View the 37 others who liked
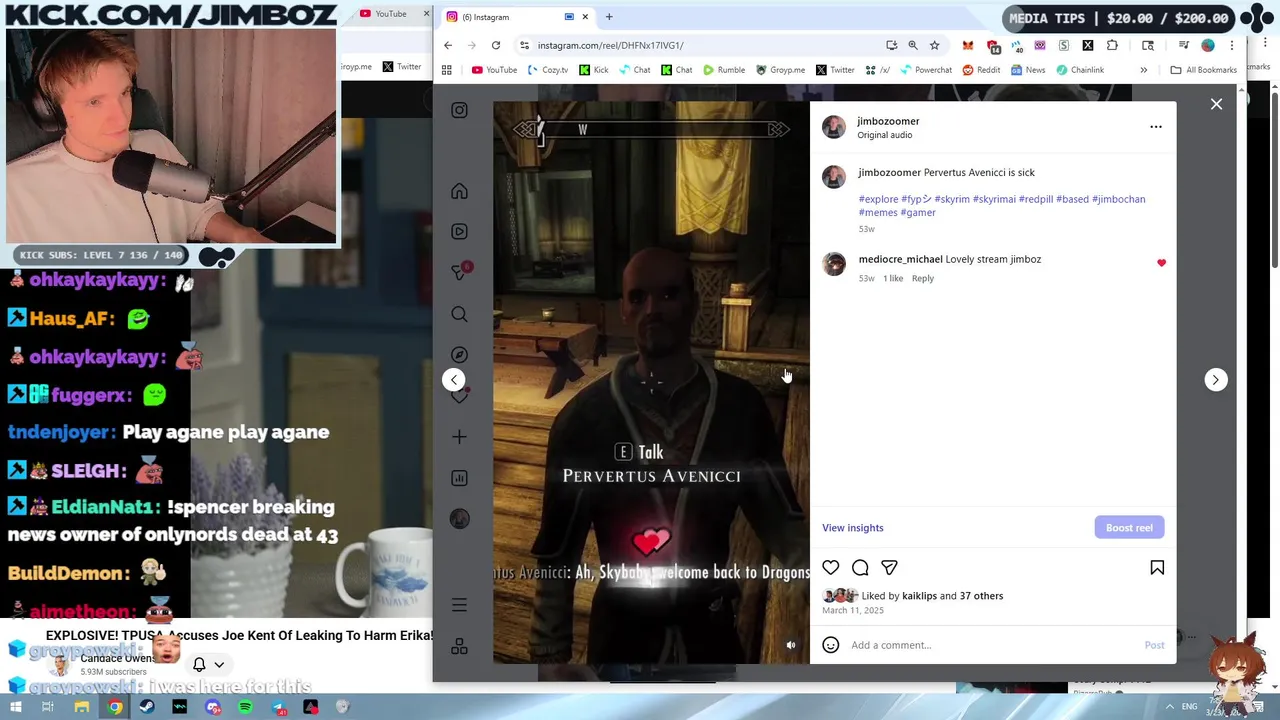This screenshot has height=720, width=1280. tap(981, 596)
